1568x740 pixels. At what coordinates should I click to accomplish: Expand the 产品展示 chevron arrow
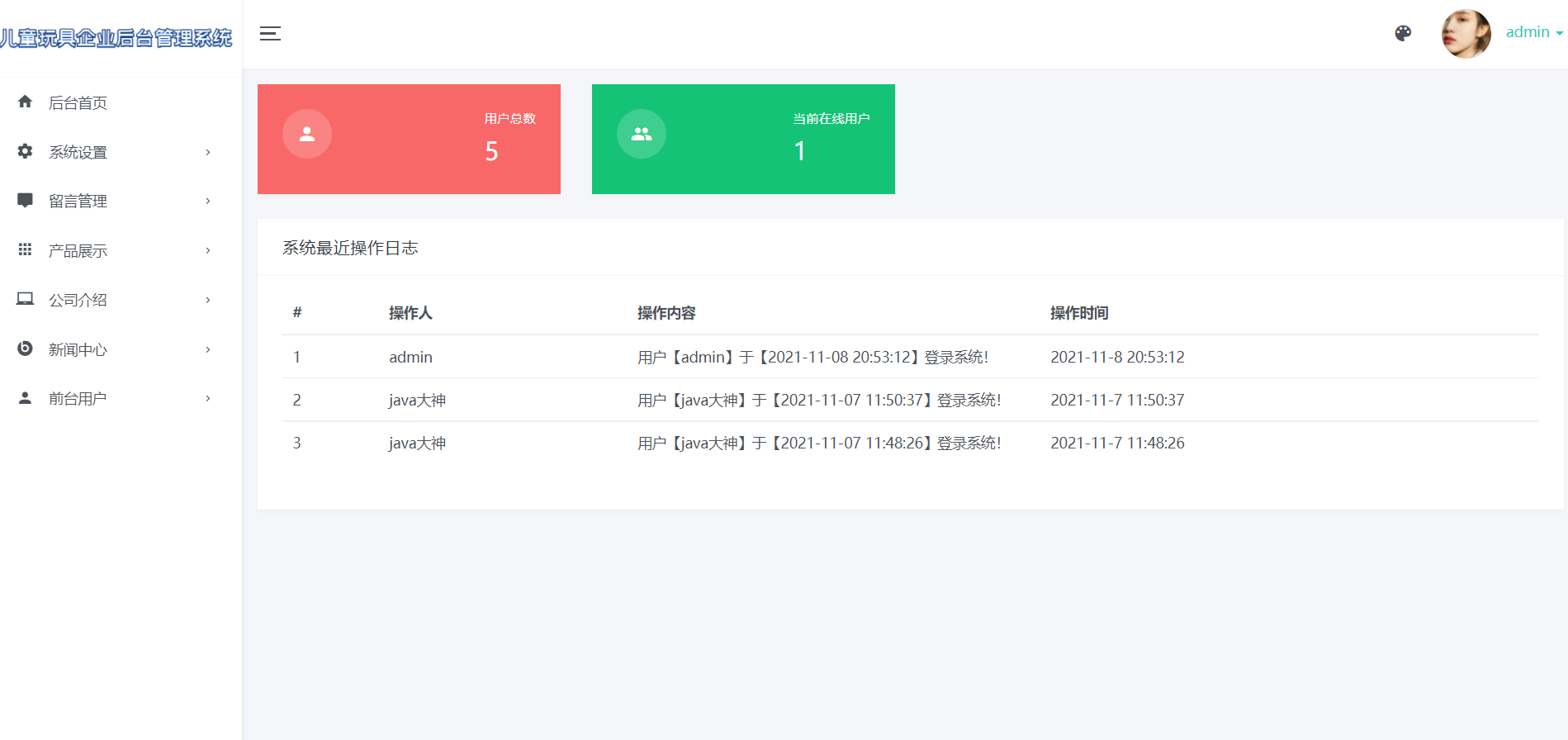208,250
